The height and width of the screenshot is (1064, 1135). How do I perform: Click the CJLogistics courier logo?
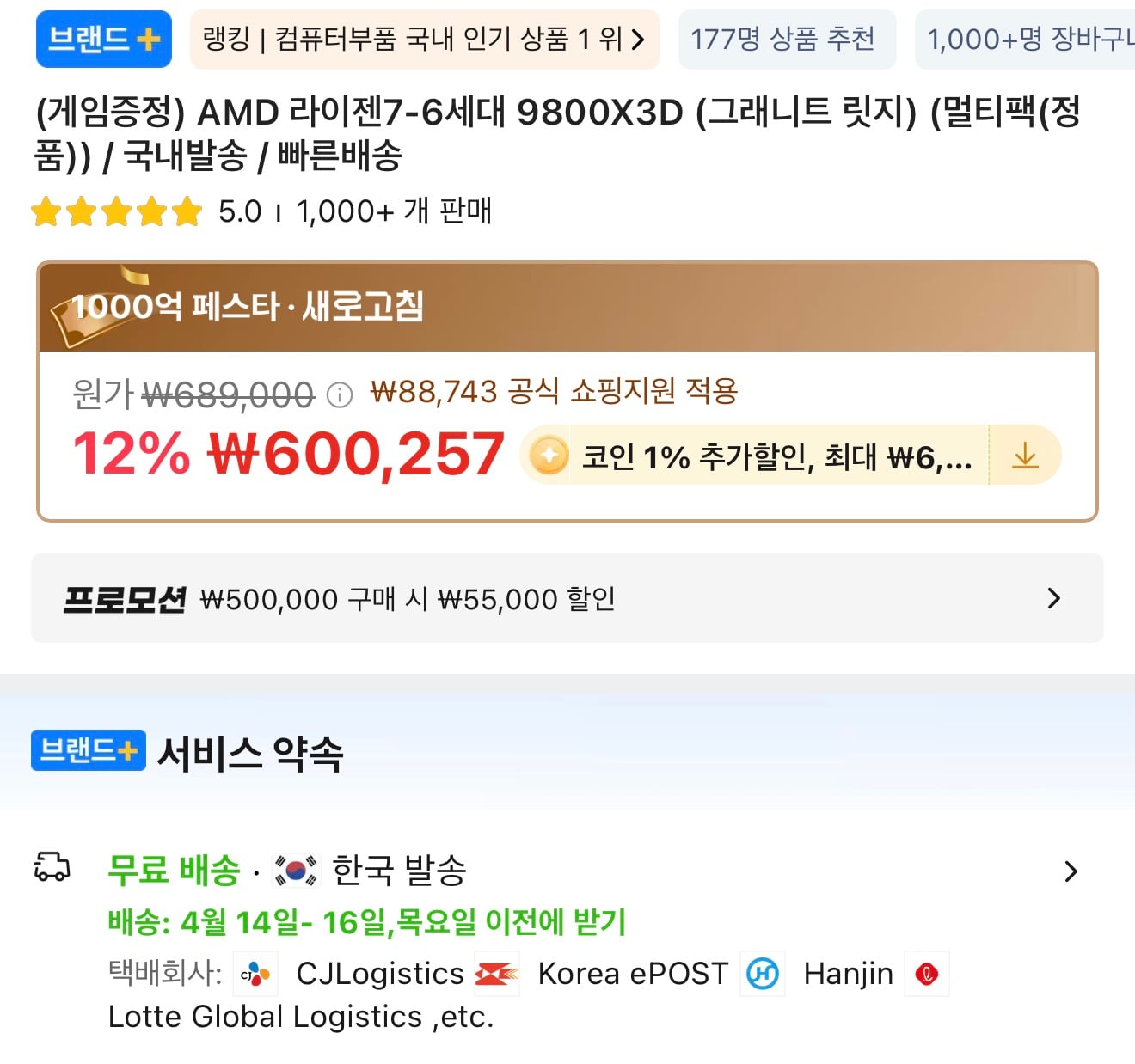click(255, 974)
